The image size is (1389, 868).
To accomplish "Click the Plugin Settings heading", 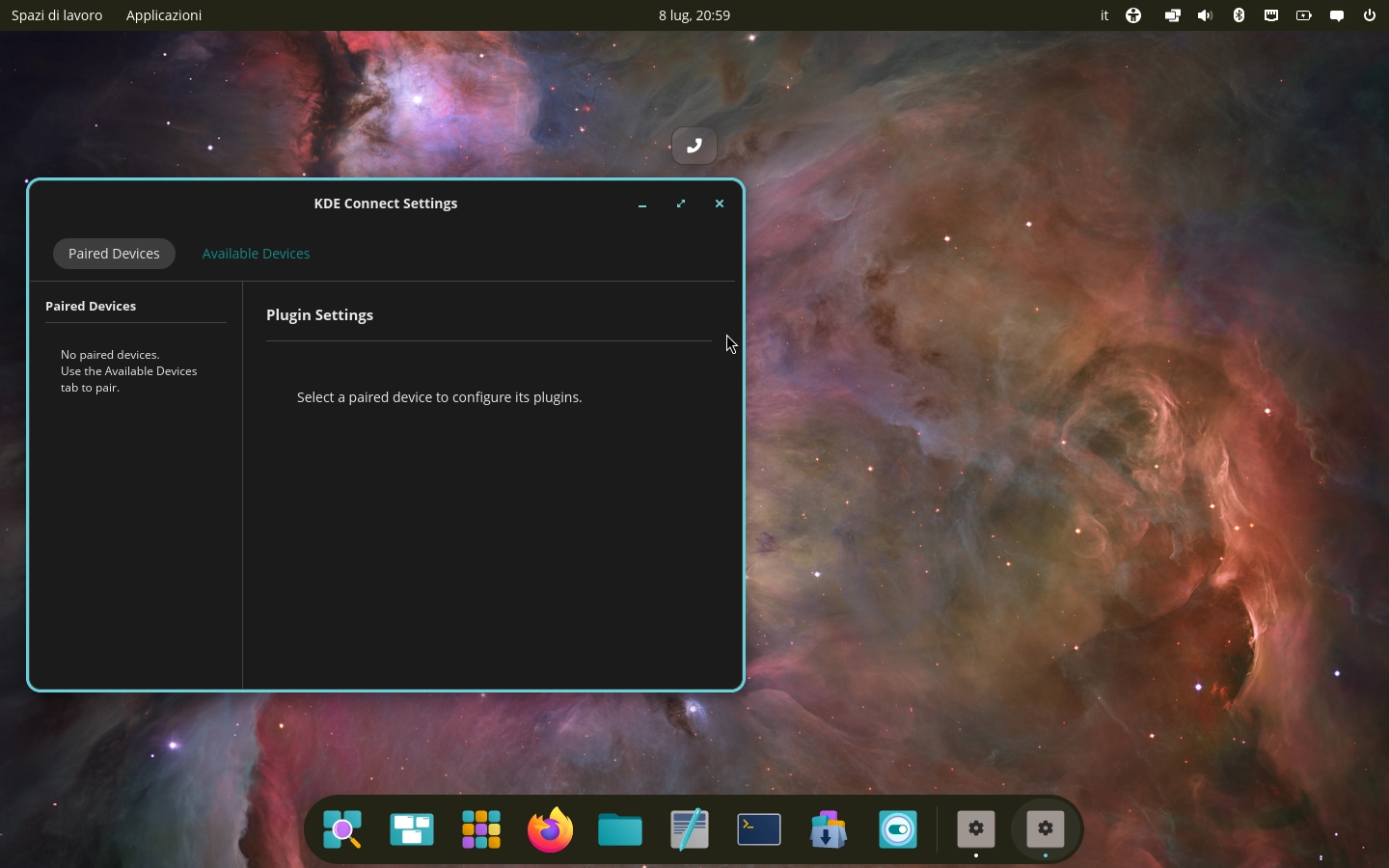I will (319, 315).
